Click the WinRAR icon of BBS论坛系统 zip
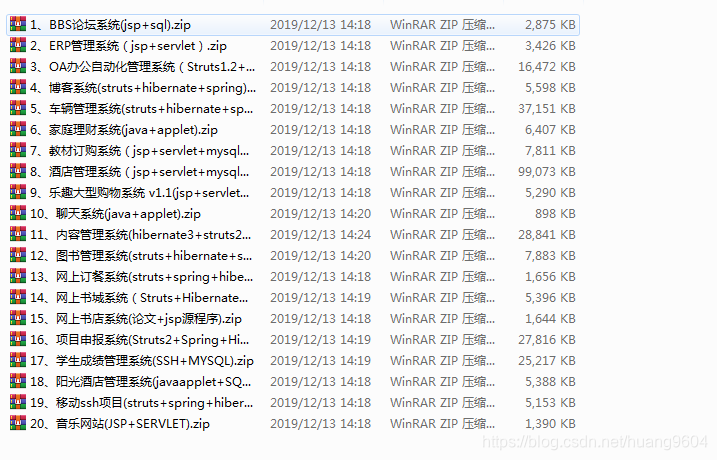 click(18, 24)
